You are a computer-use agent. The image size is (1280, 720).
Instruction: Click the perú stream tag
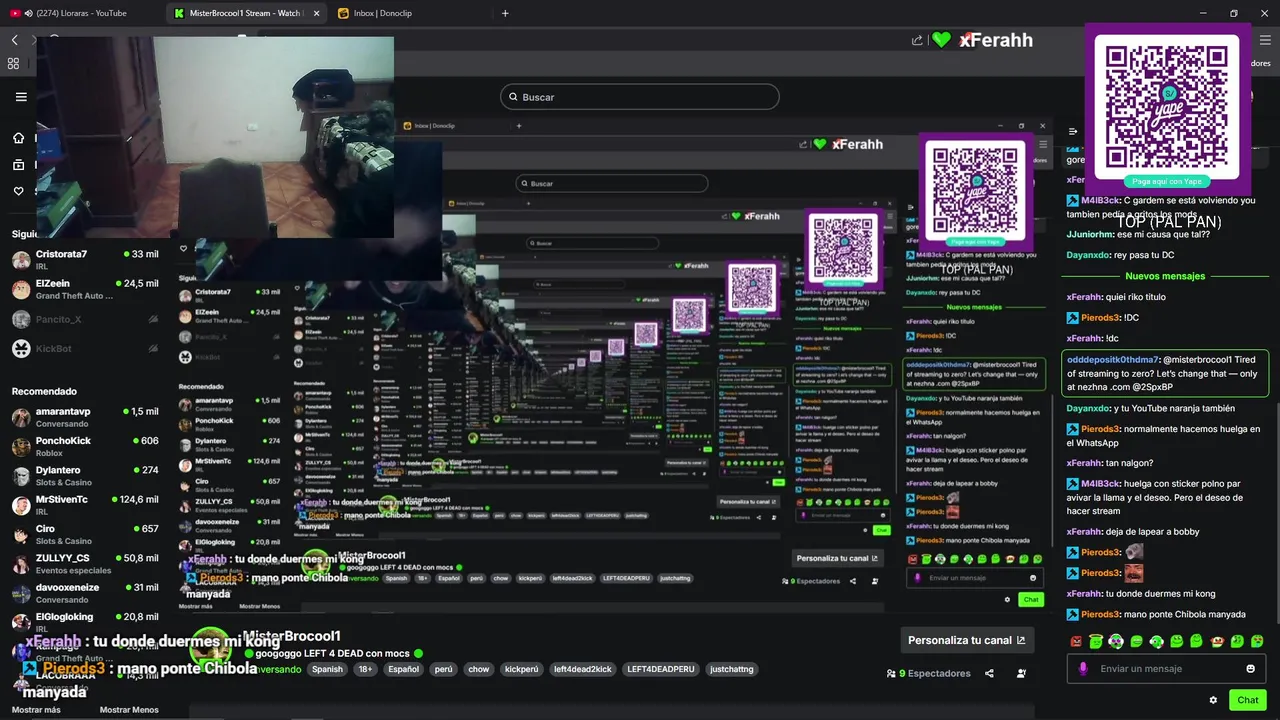pos(443,669)
